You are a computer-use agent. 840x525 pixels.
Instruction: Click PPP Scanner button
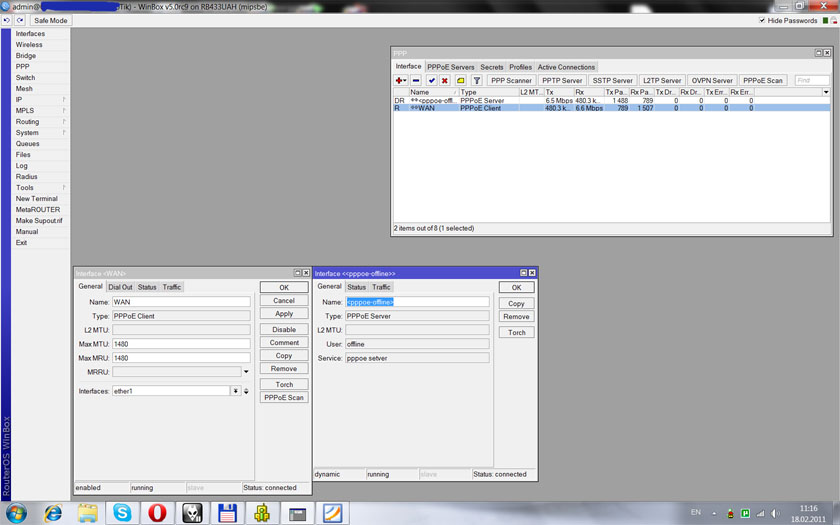click(x=511, y=80)
